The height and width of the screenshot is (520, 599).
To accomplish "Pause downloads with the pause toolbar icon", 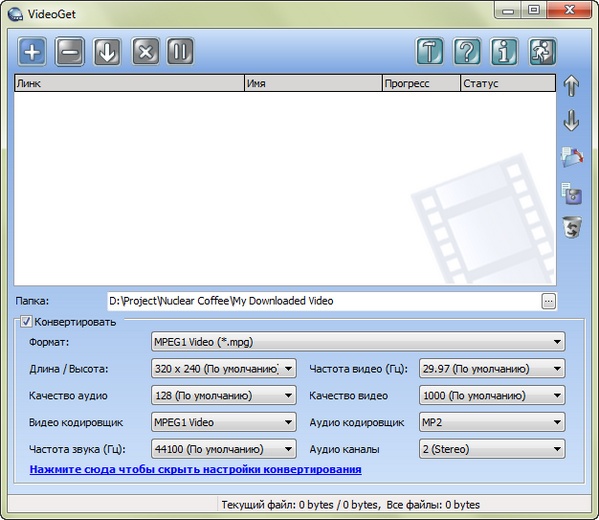I will tap(180, 52).
